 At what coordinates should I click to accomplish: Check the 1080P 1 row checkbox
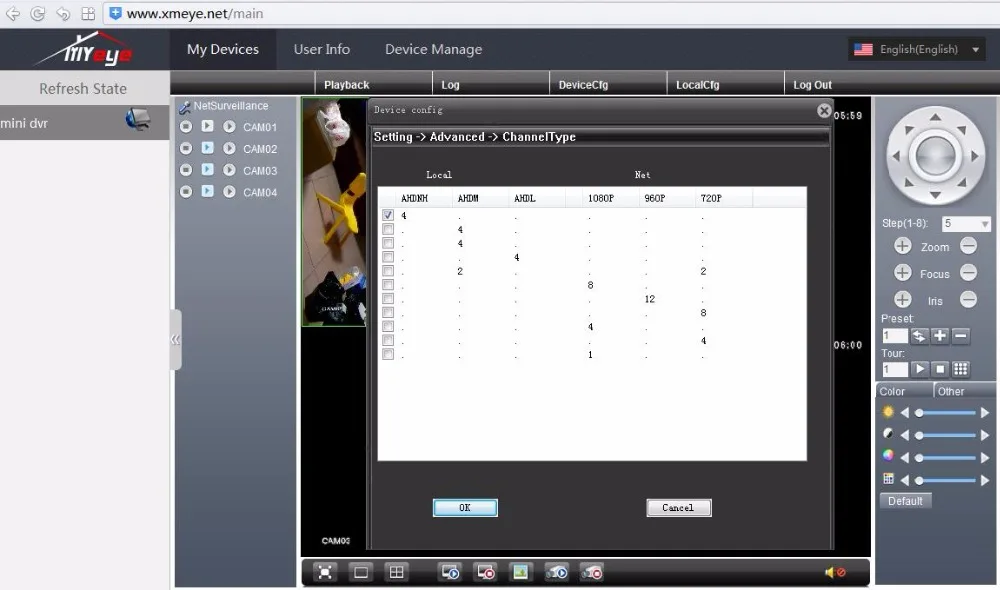388,354
